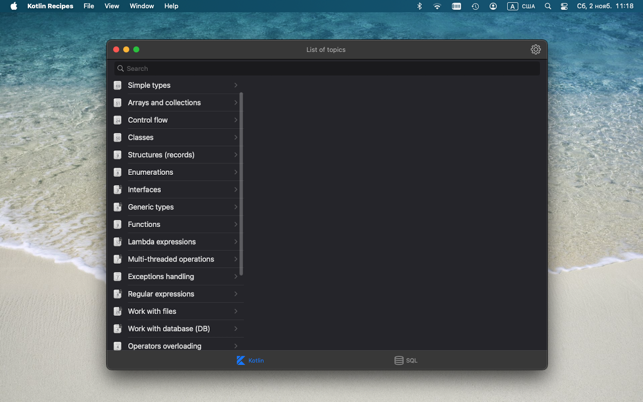
Task: Select the Operators overloading topic
Action: tap(178, 345)
